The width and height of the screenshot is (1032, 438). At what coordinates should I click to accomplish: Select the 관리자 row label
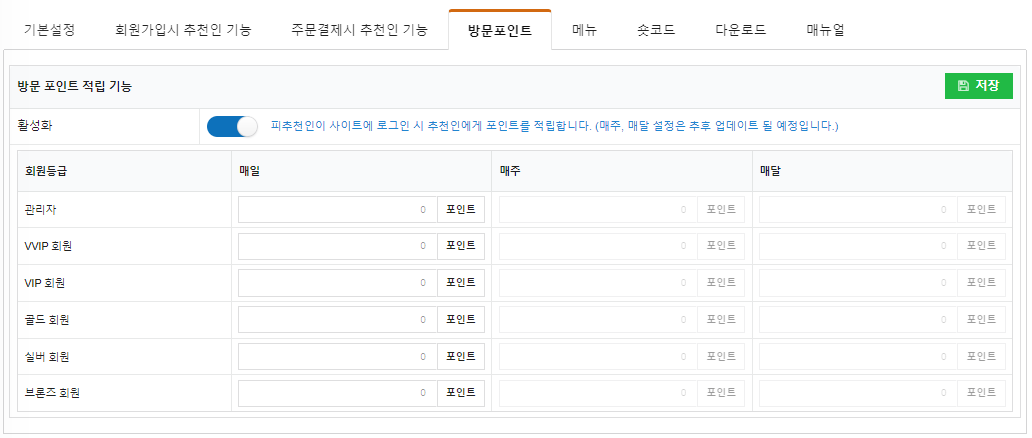coord(39,209)
